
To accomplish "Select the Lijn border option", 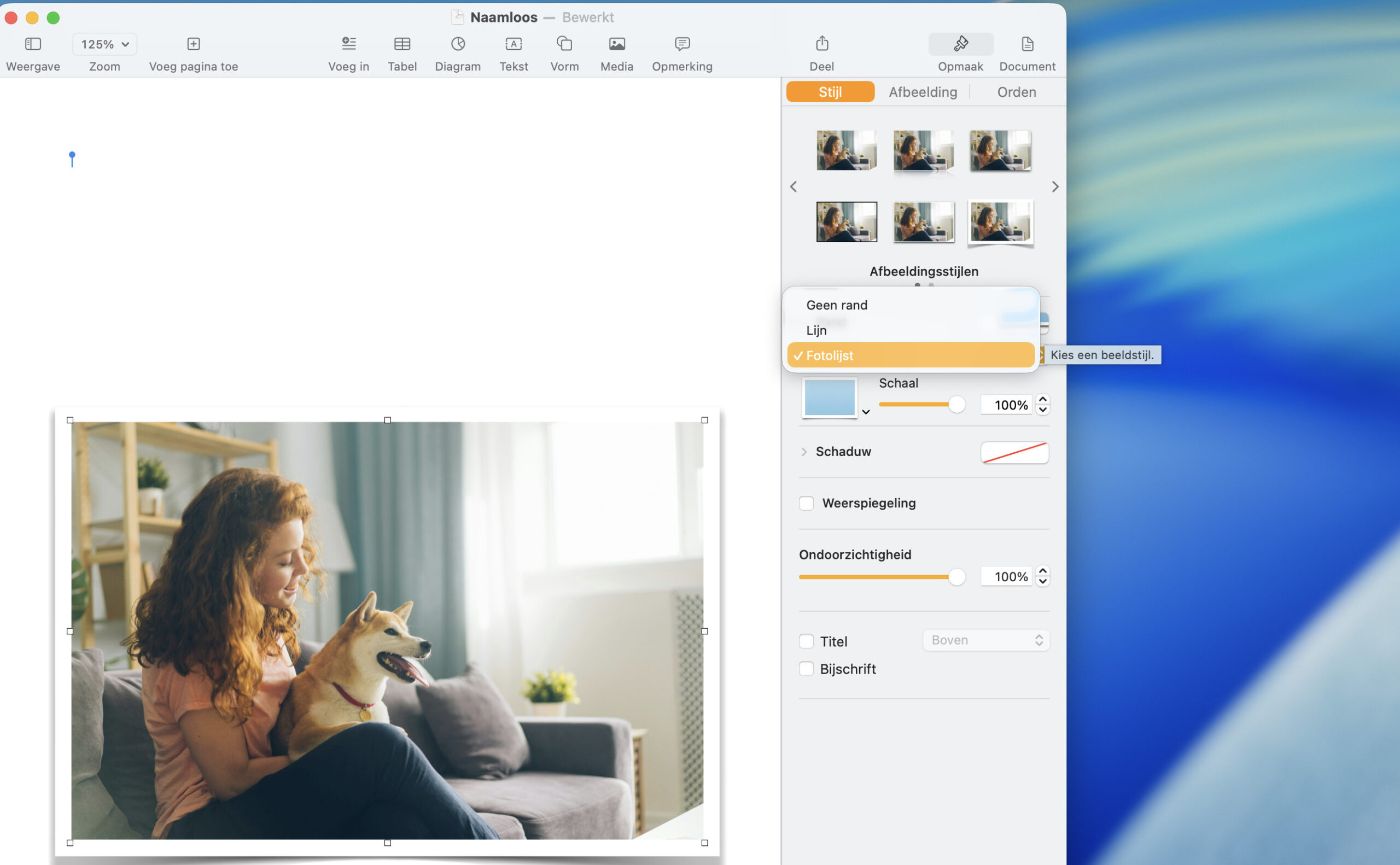I will point(816,331).
